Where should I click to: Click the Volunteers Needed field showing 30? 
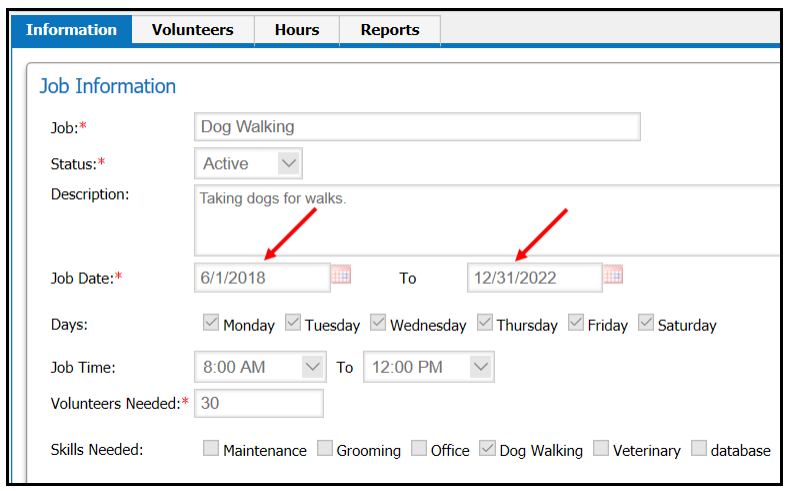click(259, 403)
